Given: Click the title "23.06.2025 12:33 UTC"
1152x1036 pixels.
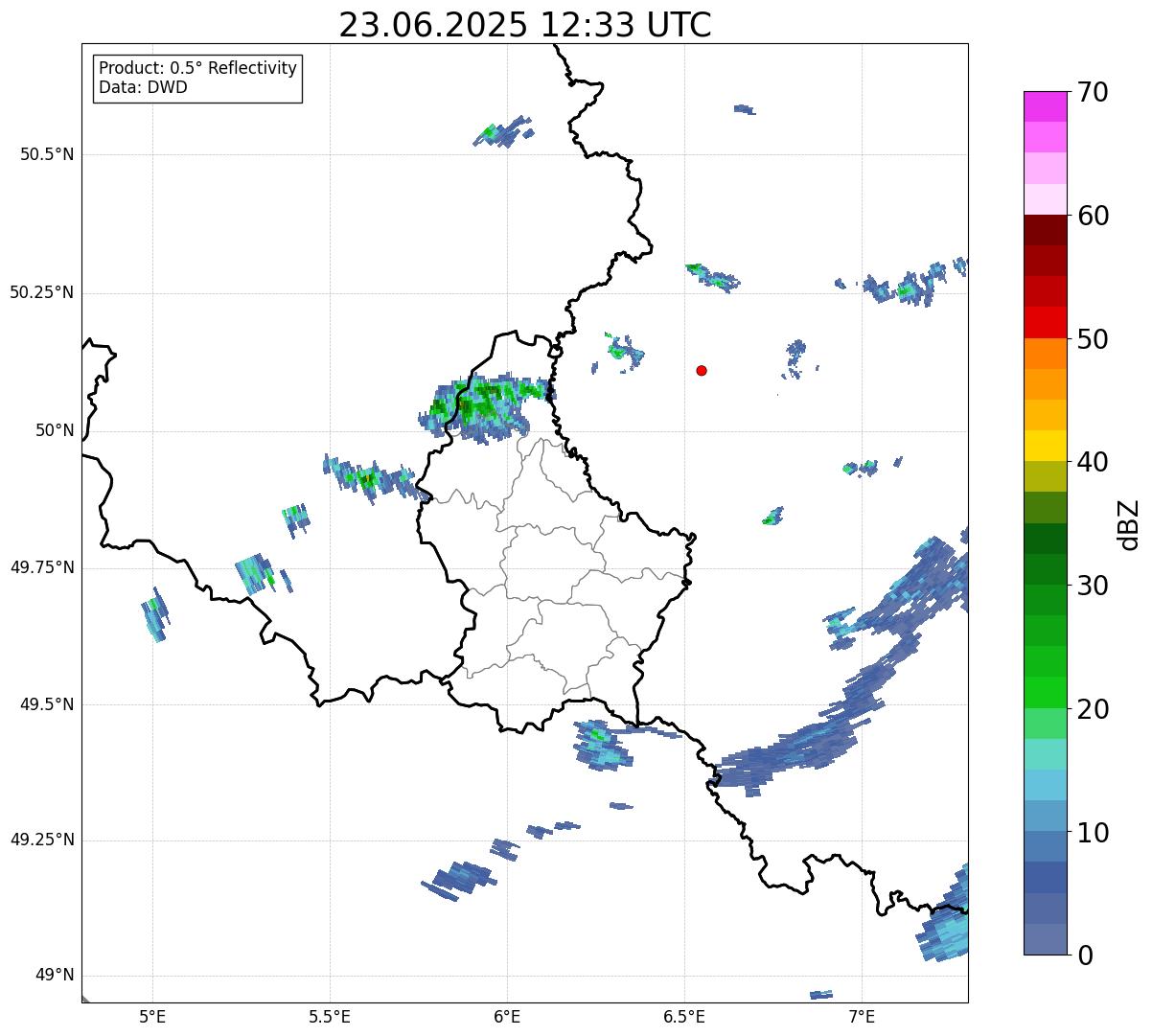Looking at the screenshot, I should 525,24.
